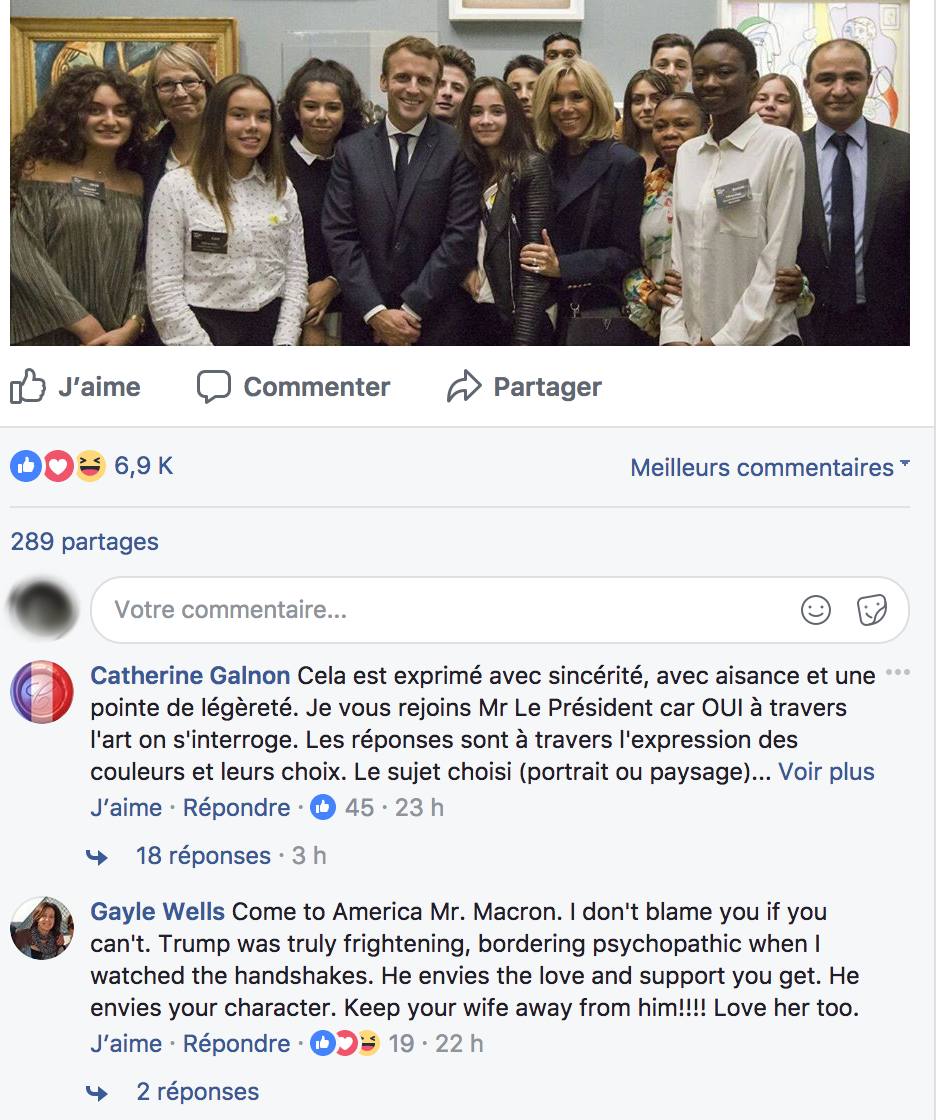Click the Partager share arrow icon
This screenshot has width=944, height=1120.
click(464, 387)
